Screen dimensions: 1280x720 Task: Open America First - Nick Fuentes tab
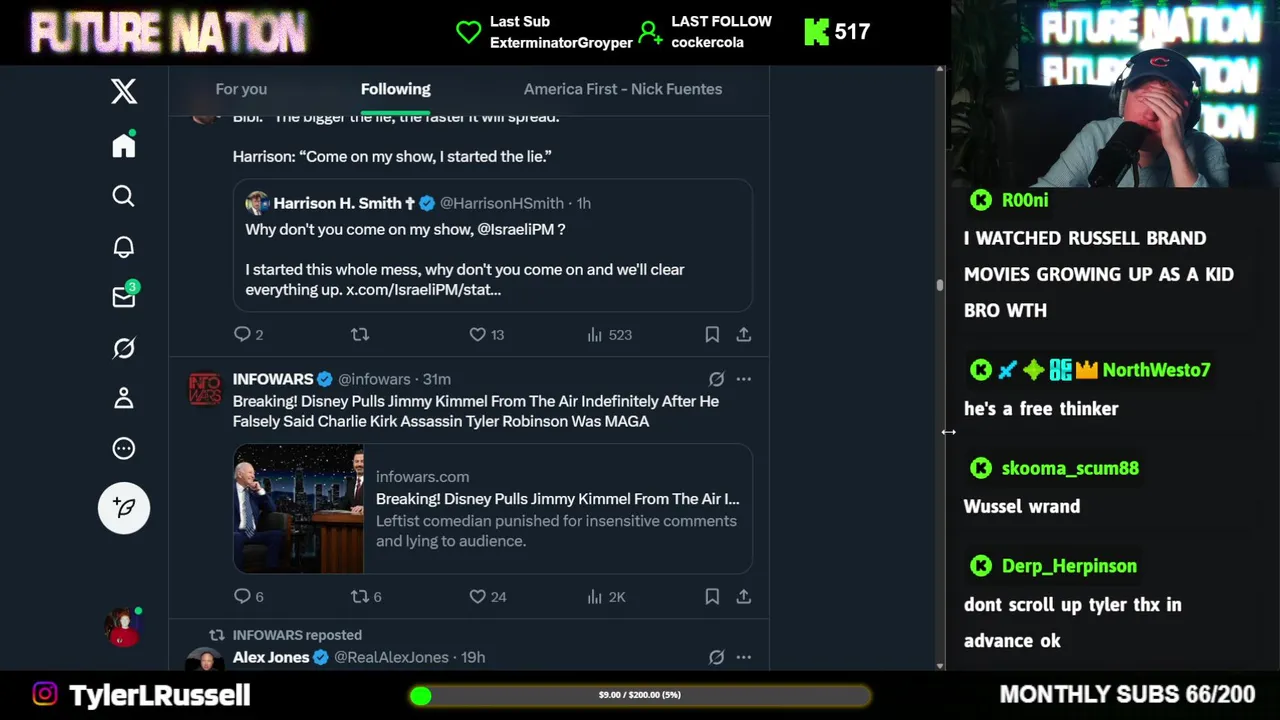(623, 89)
